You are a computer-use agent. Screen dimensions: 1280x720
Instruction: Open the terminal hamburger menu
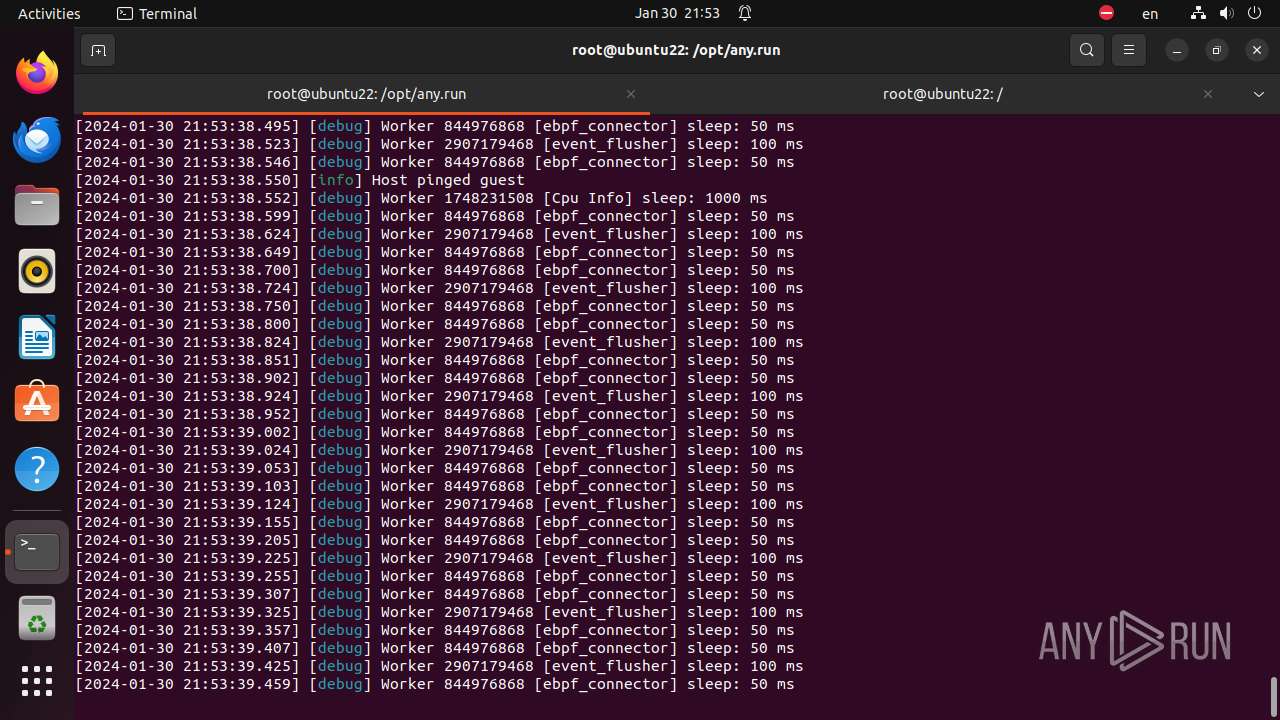point(1129,50)
